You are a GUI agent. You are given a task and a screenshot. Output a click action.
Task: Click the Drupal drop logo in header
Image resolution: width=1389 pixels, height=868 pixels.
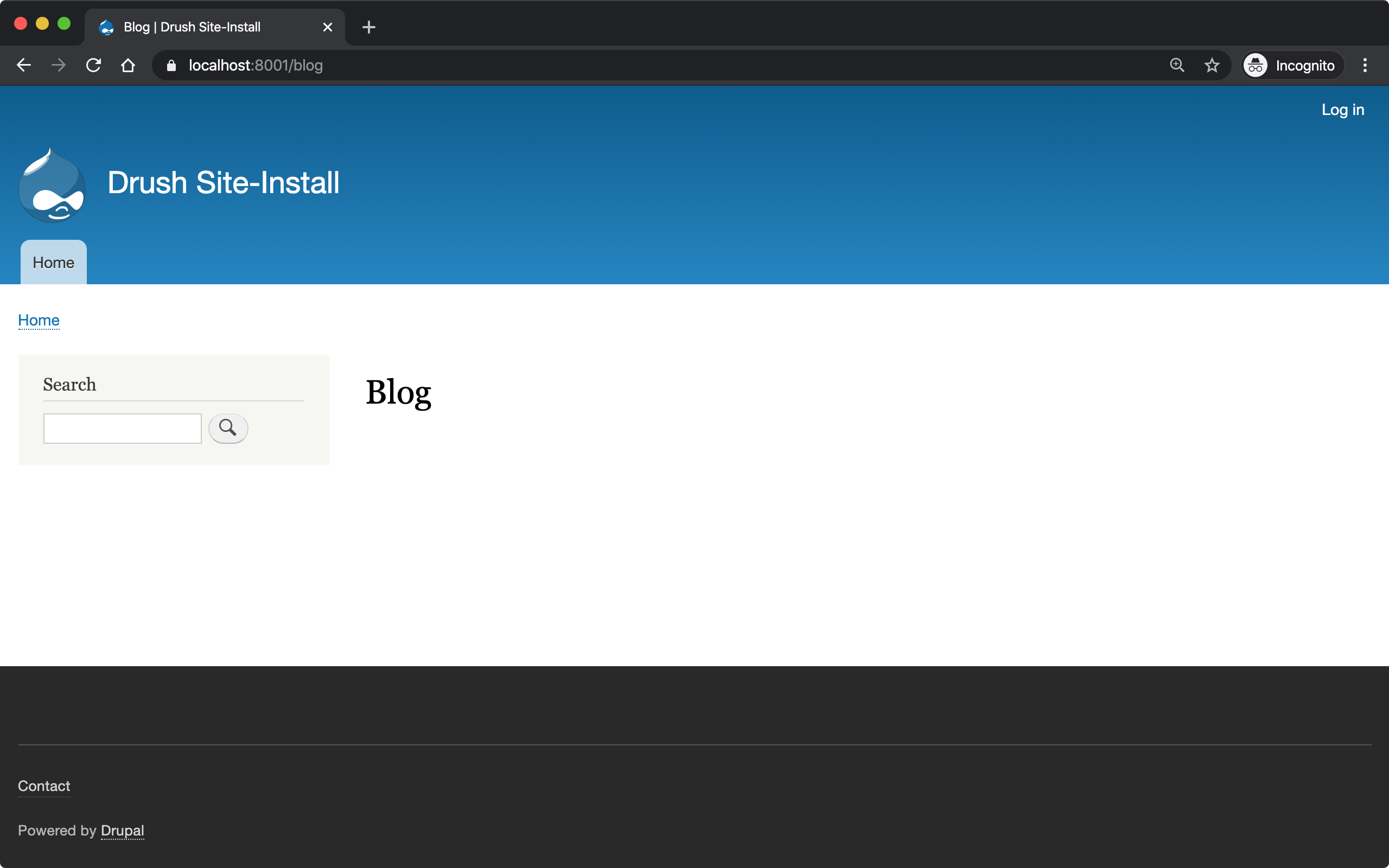(52, 186)
